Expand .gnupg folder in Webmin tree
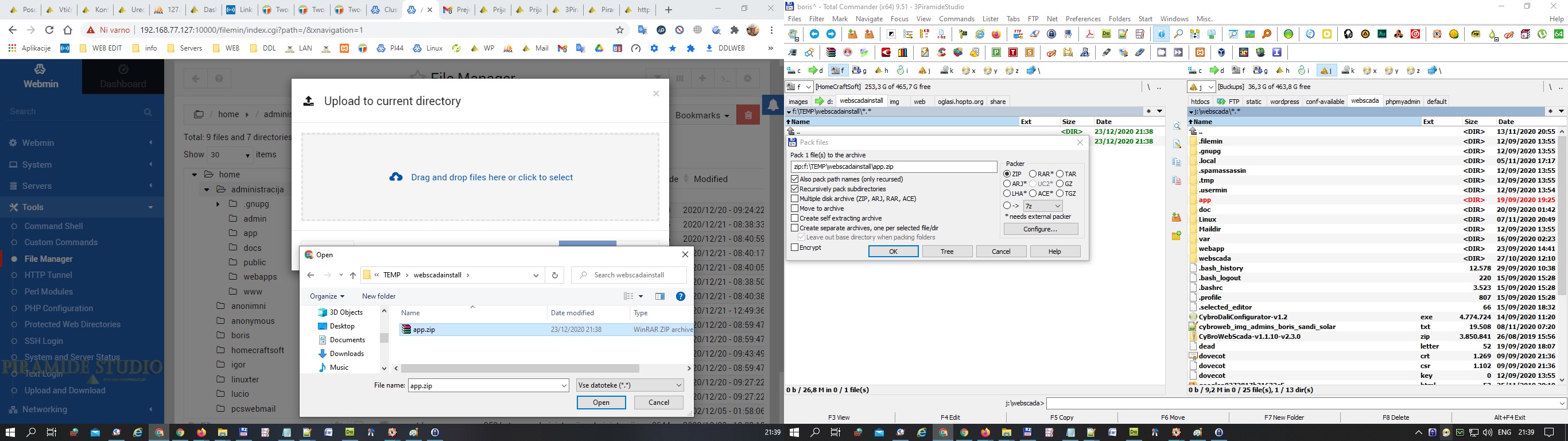This screenshot has width=1568, height=441. click(x=218, y=204)
